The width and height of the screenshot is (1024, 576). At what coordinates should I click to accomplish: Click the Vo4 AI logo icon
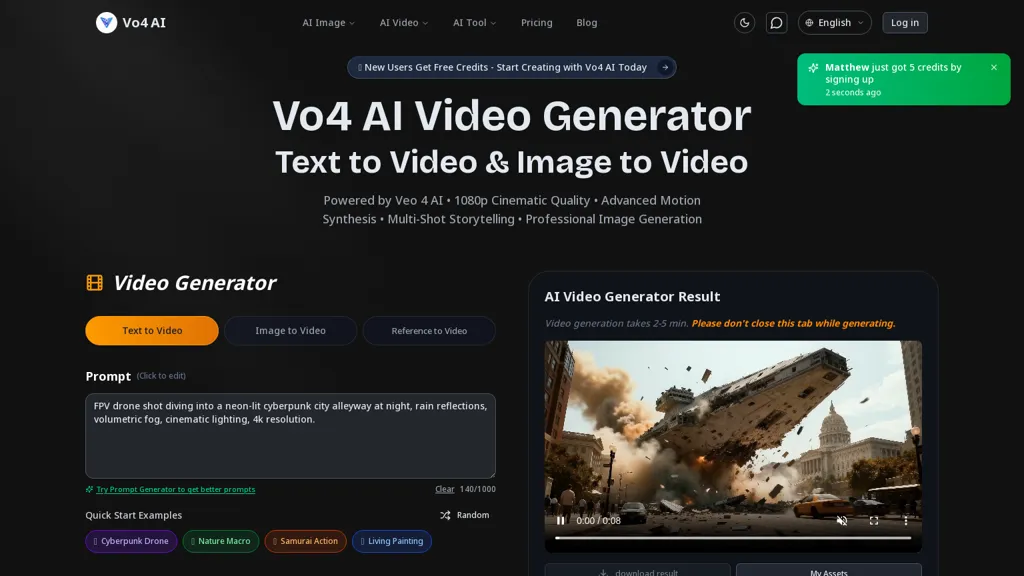click(106, 23)
